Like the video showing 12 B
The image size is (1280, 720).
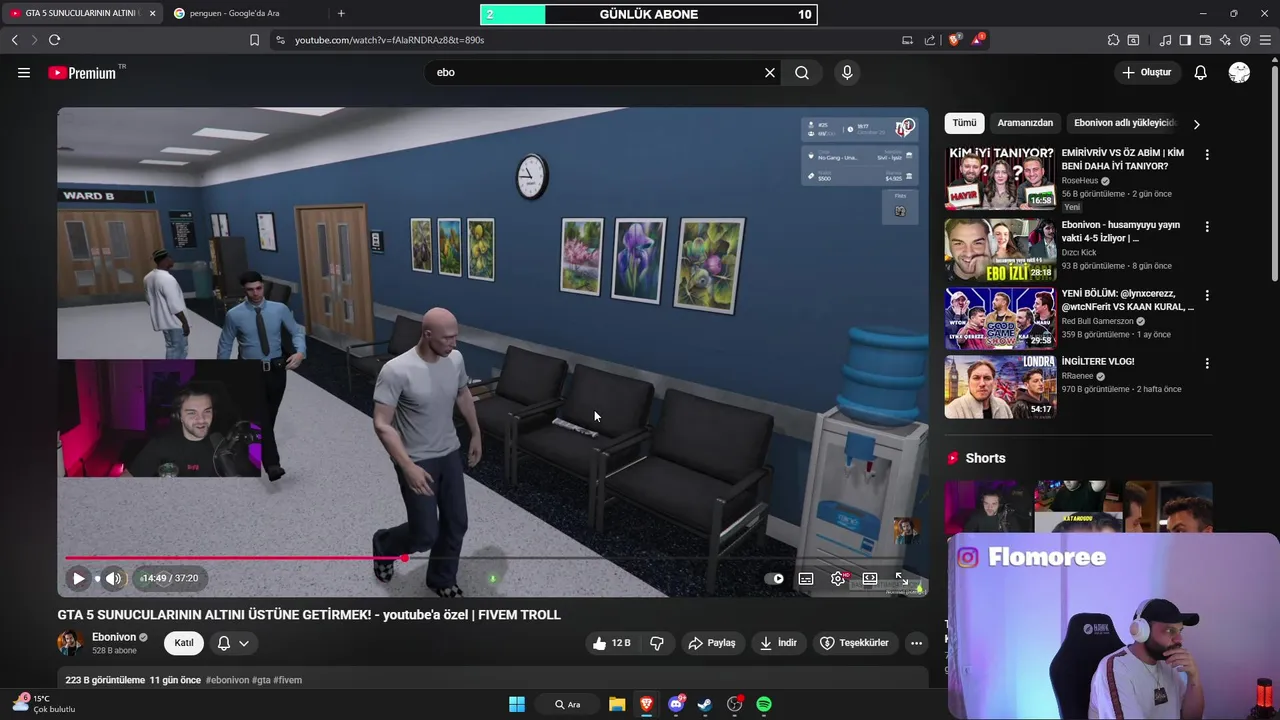pyautogui.click(x=611, y=643)
